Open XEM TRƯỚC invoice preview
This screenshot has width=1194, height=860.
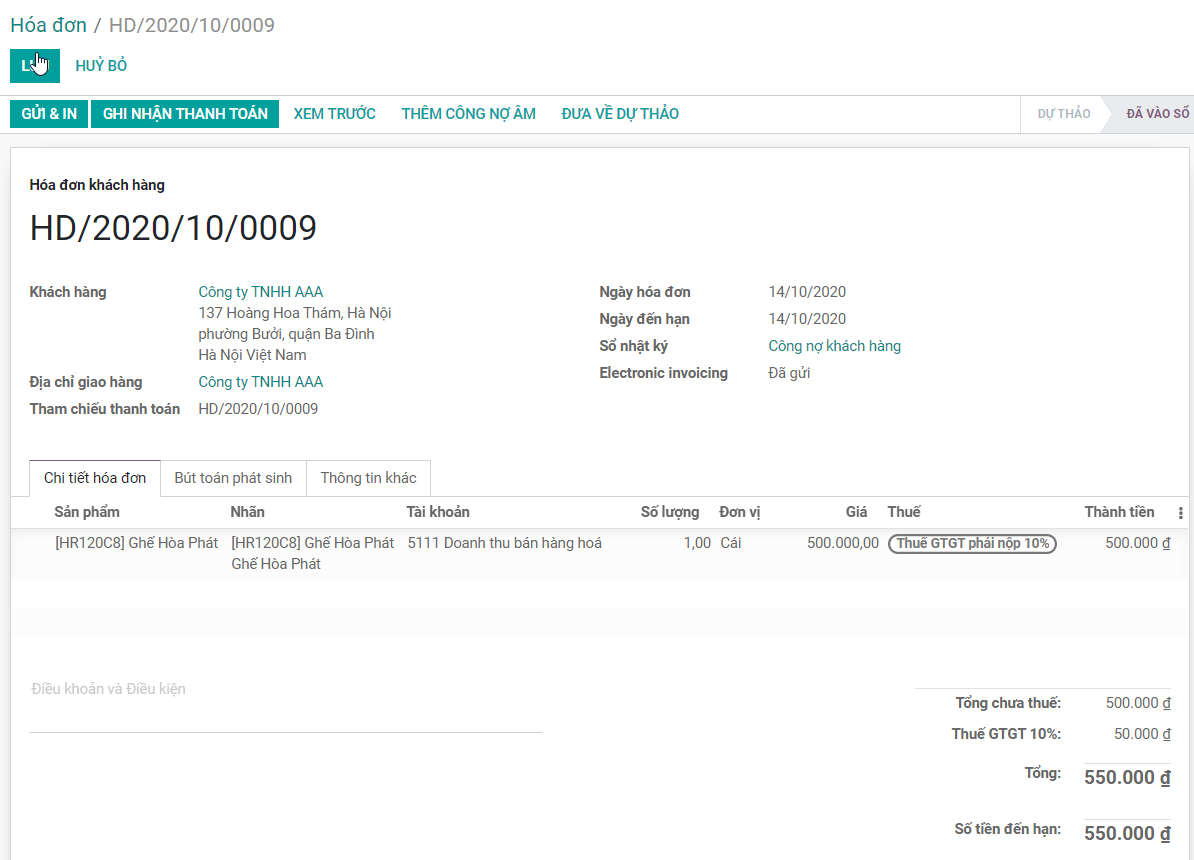pyautogui.click(x=334, y=114)
